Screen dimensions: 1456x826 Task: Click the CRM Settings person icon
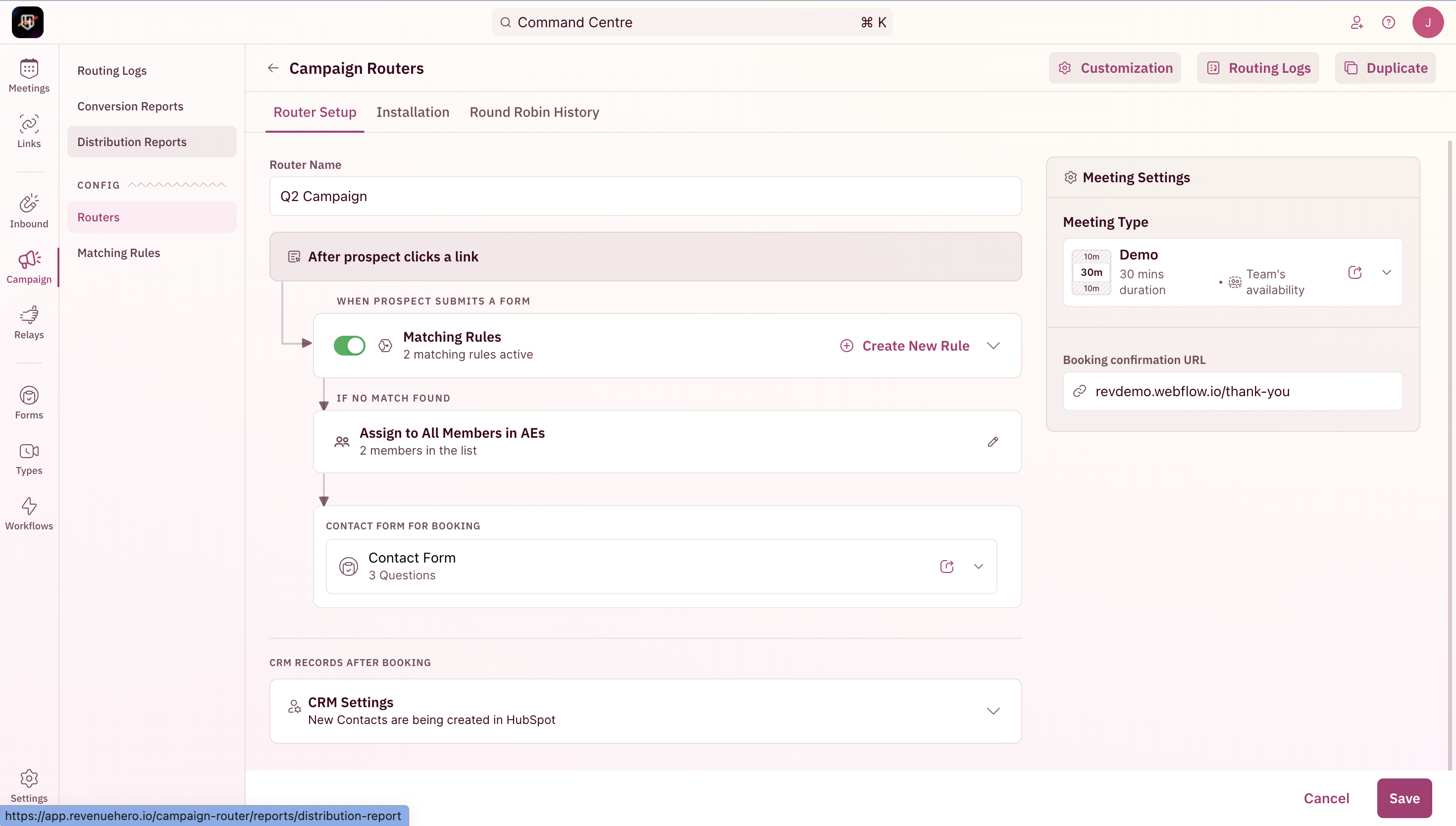294,706
